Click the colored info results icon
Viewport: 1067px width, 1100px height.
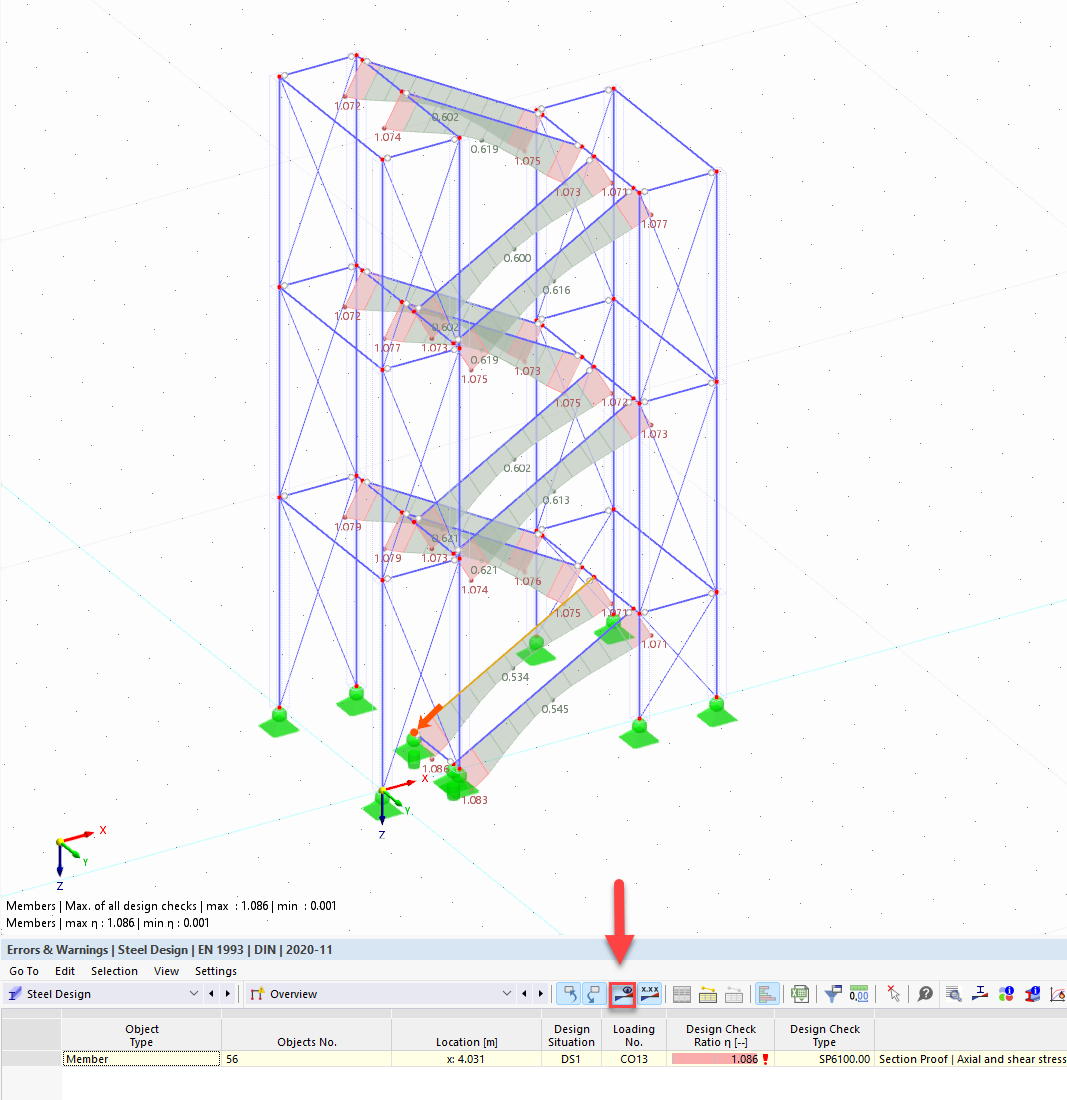pos(1006,994)
